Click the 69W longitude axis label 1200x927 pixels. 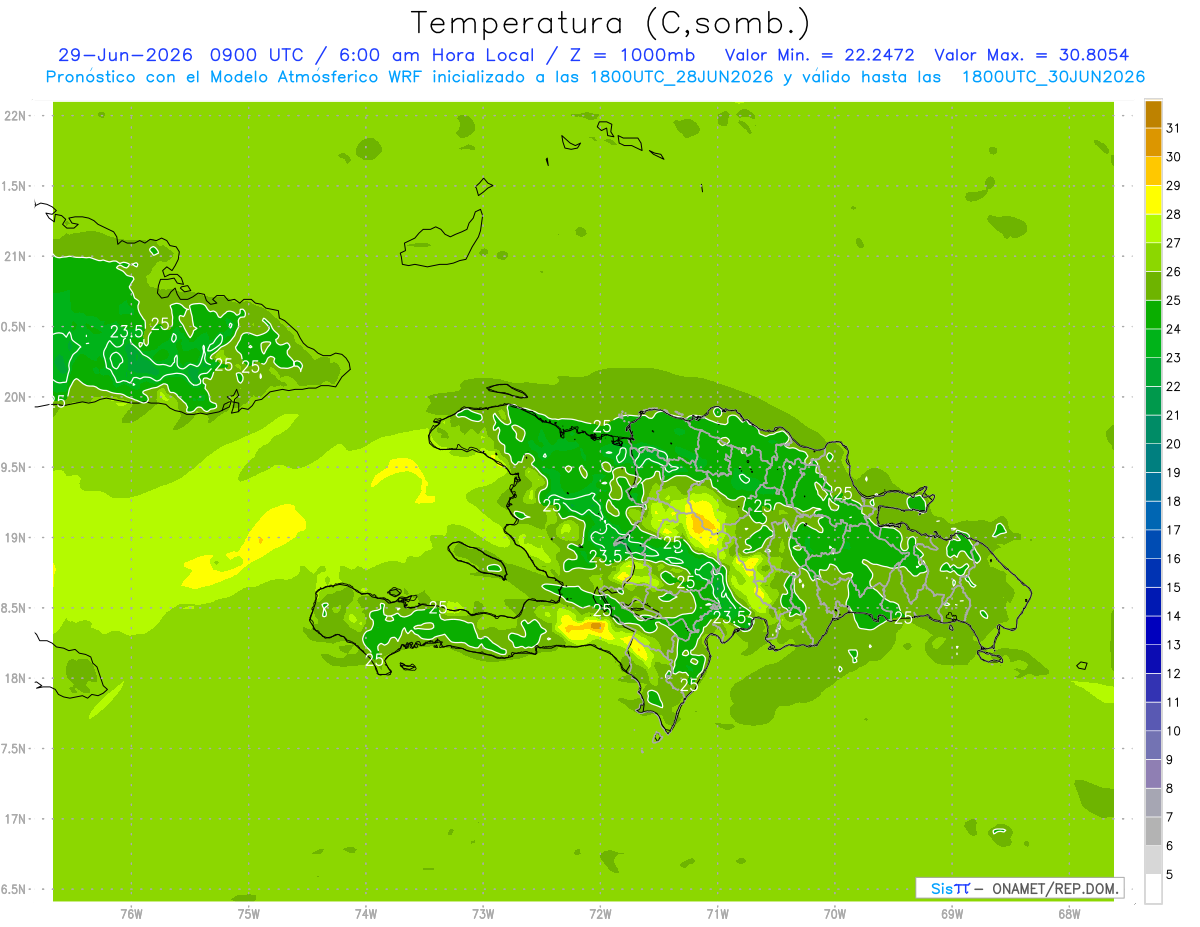(x=952, y=914)
